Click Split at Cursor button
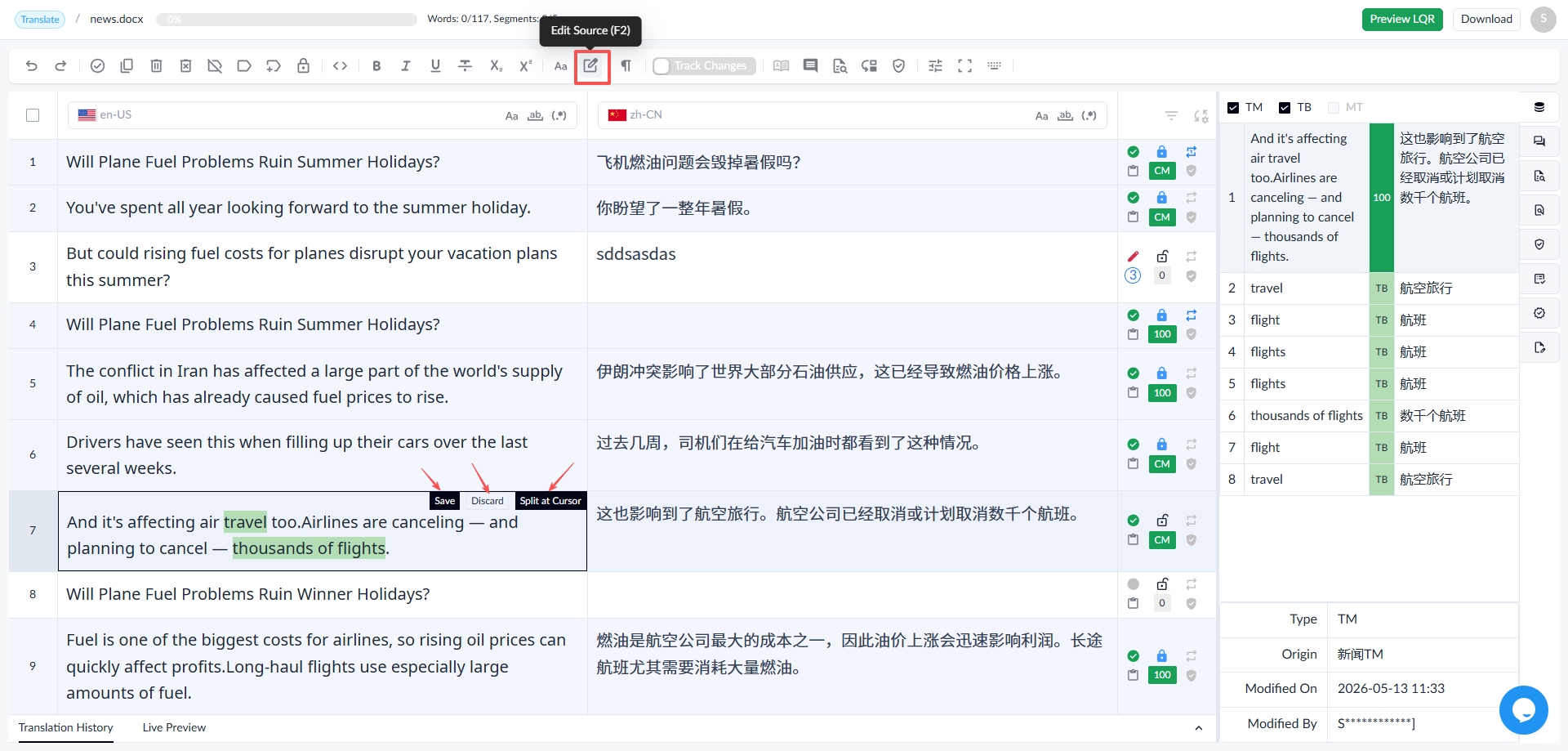This screenshot has height=751, width=1568. 550,501
